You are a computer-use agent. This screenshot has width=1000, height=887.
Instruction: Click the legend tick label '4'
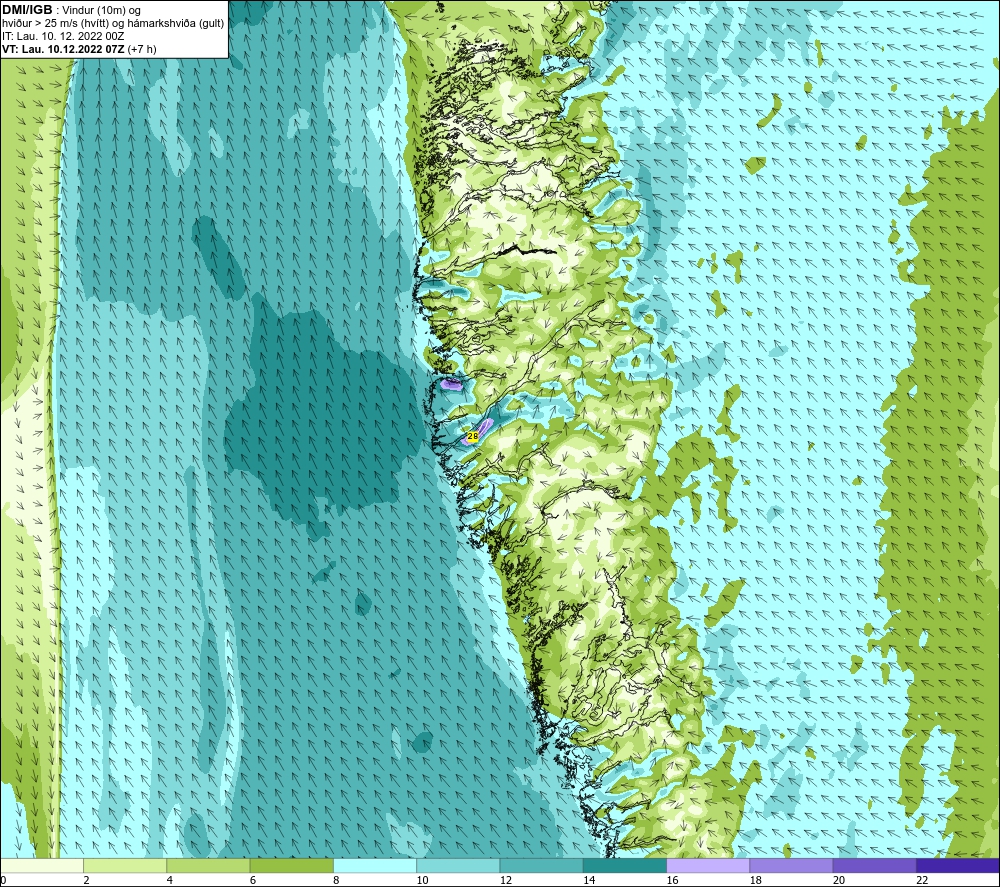click(170, 880)
